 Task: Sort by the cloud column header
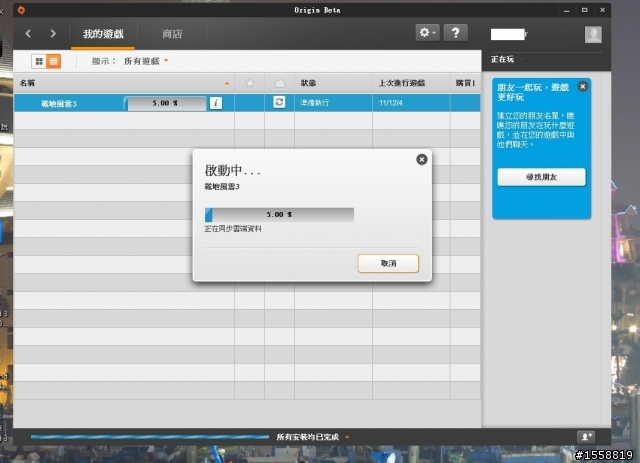pos(280,83)
